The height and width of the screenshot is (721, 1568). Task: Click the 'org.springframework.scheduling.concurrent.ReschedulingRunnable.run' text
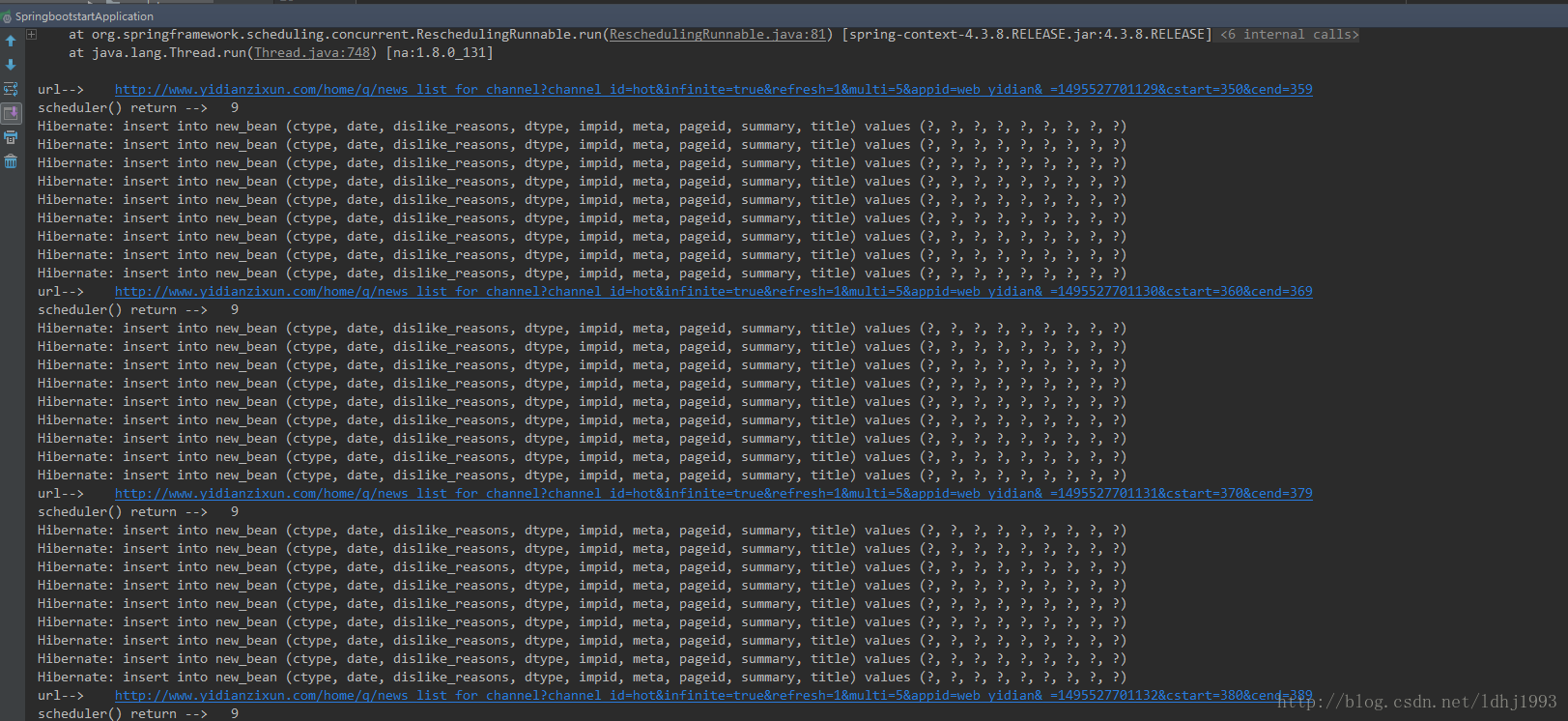click(347, 35)
